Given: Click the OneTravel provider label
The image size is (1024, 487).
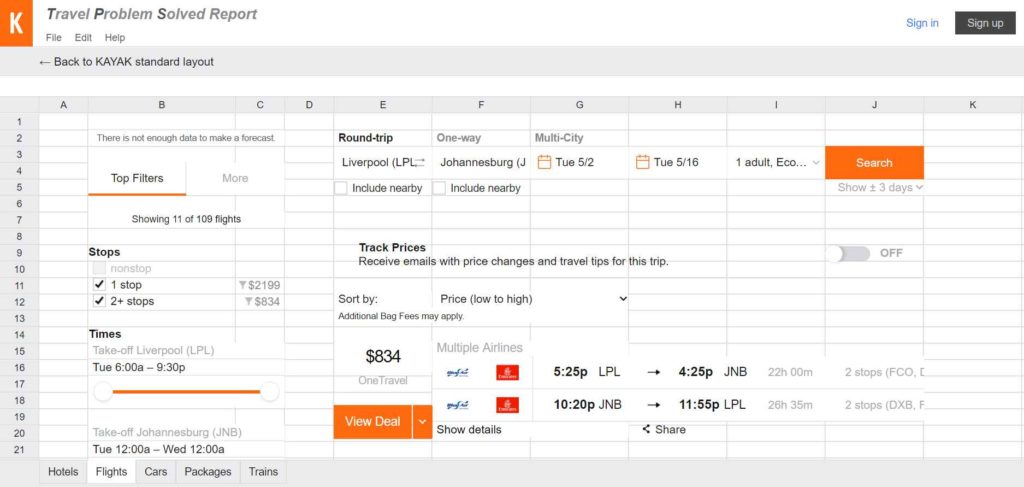Looking at the screenshot, I should coord(383,381).
